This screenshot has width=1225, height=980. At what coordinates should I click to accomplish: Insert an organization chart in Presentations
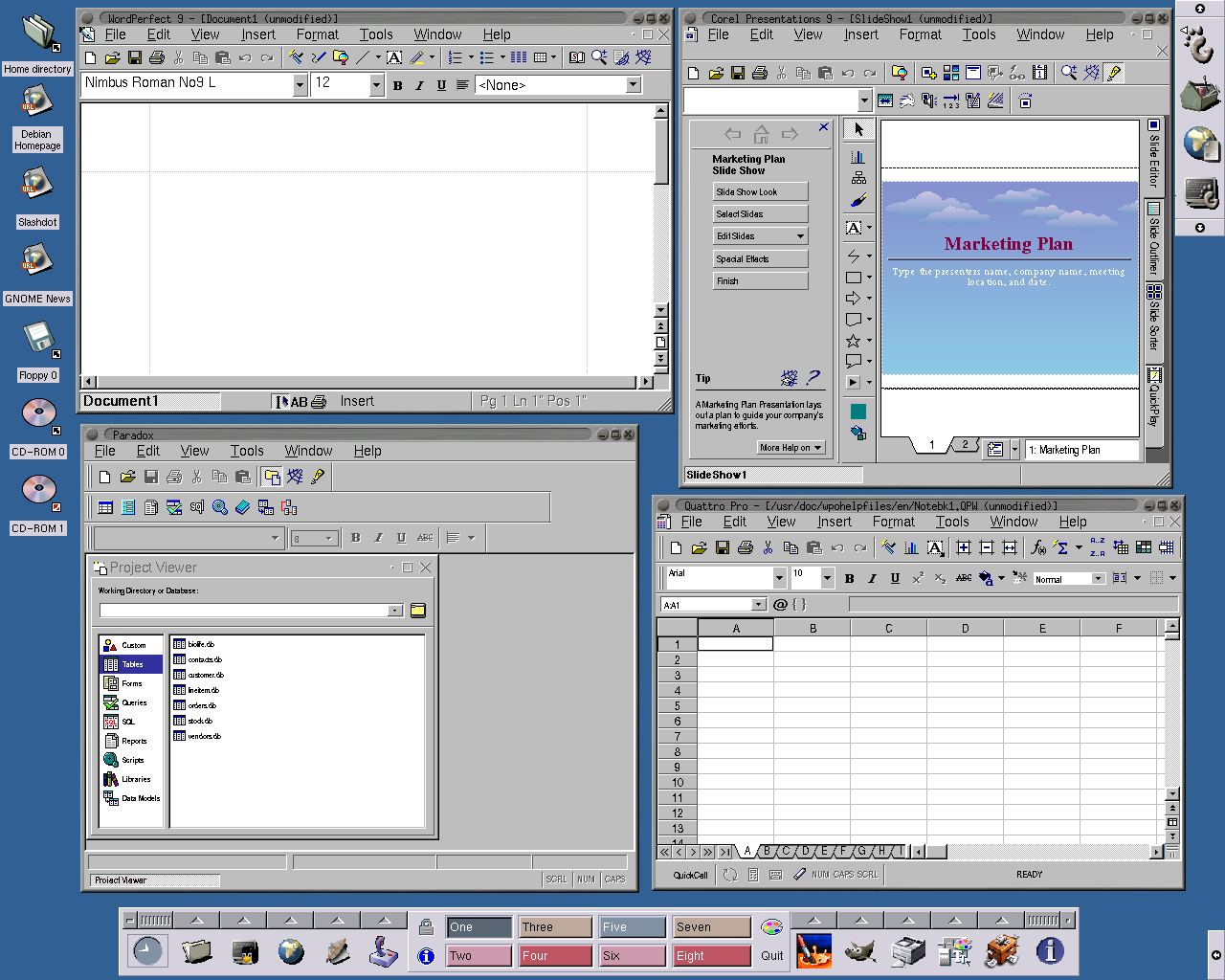[858, 178]
